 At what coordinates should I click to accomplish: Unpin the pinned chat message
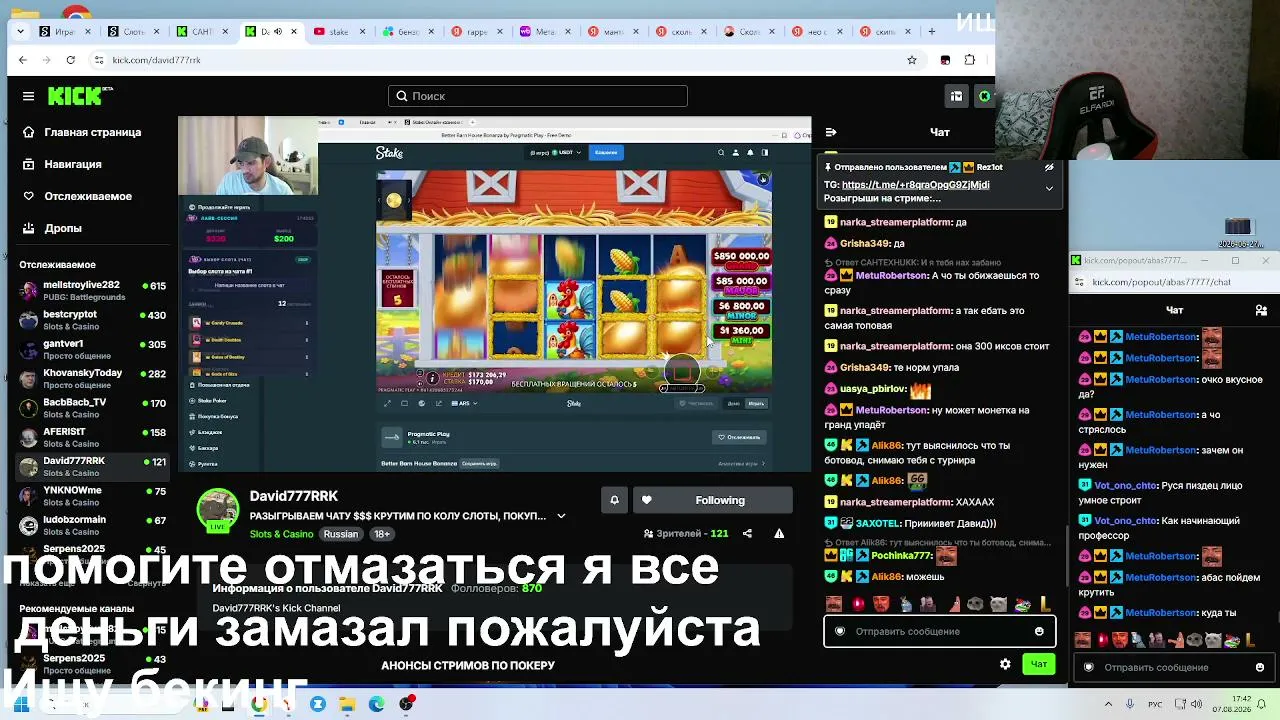[1049, 167]
